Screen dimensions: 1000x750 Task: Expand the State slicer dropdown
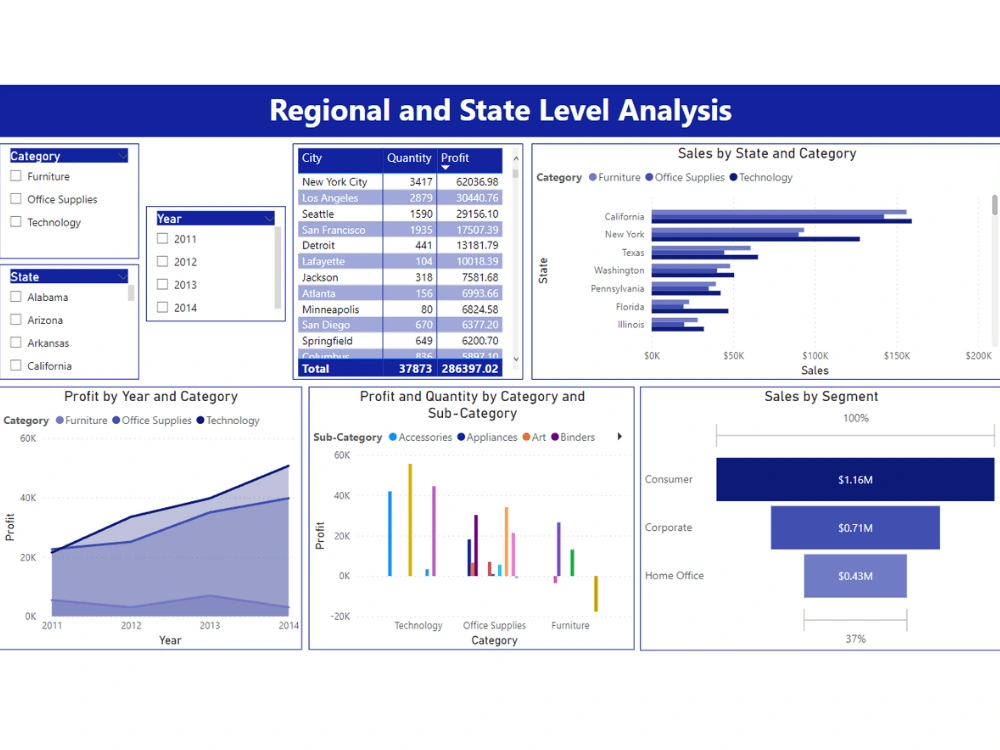point(124,276)
